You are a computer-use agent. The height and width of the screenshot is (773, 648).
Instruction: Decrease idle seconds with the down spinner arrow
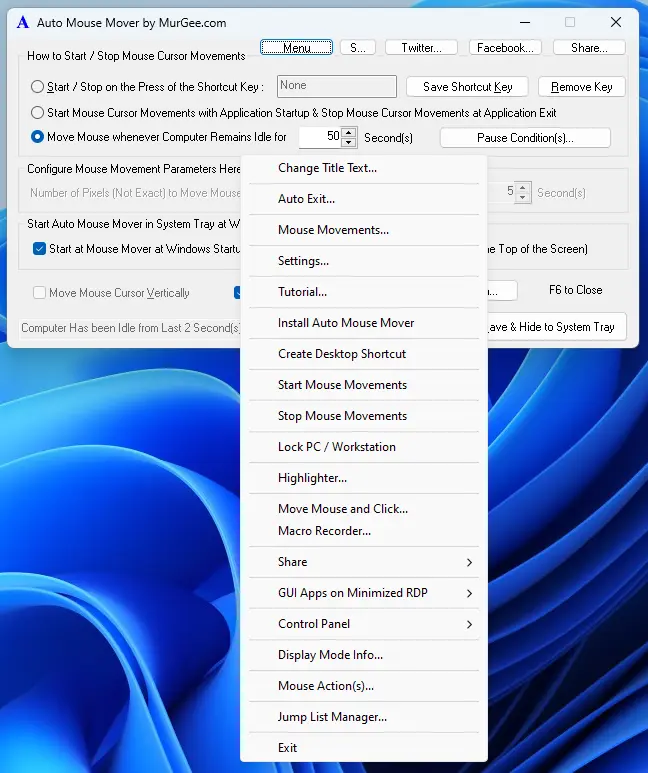tap(349, 142)
